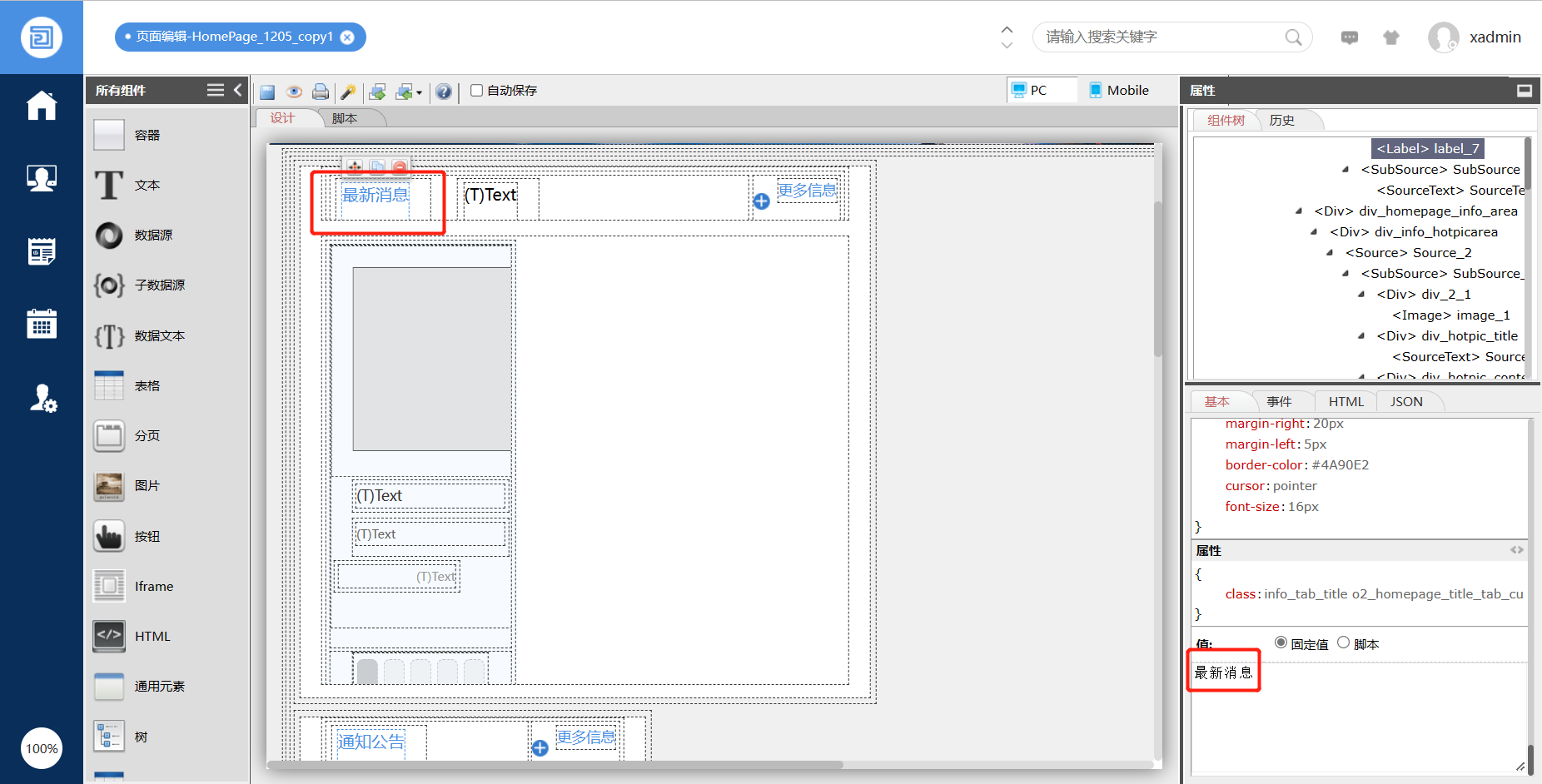Image resolution: width=1542 pixels, height=784 pixels.
Task: Open the import icon dropdown arrow
Action: tap(419, 92)
